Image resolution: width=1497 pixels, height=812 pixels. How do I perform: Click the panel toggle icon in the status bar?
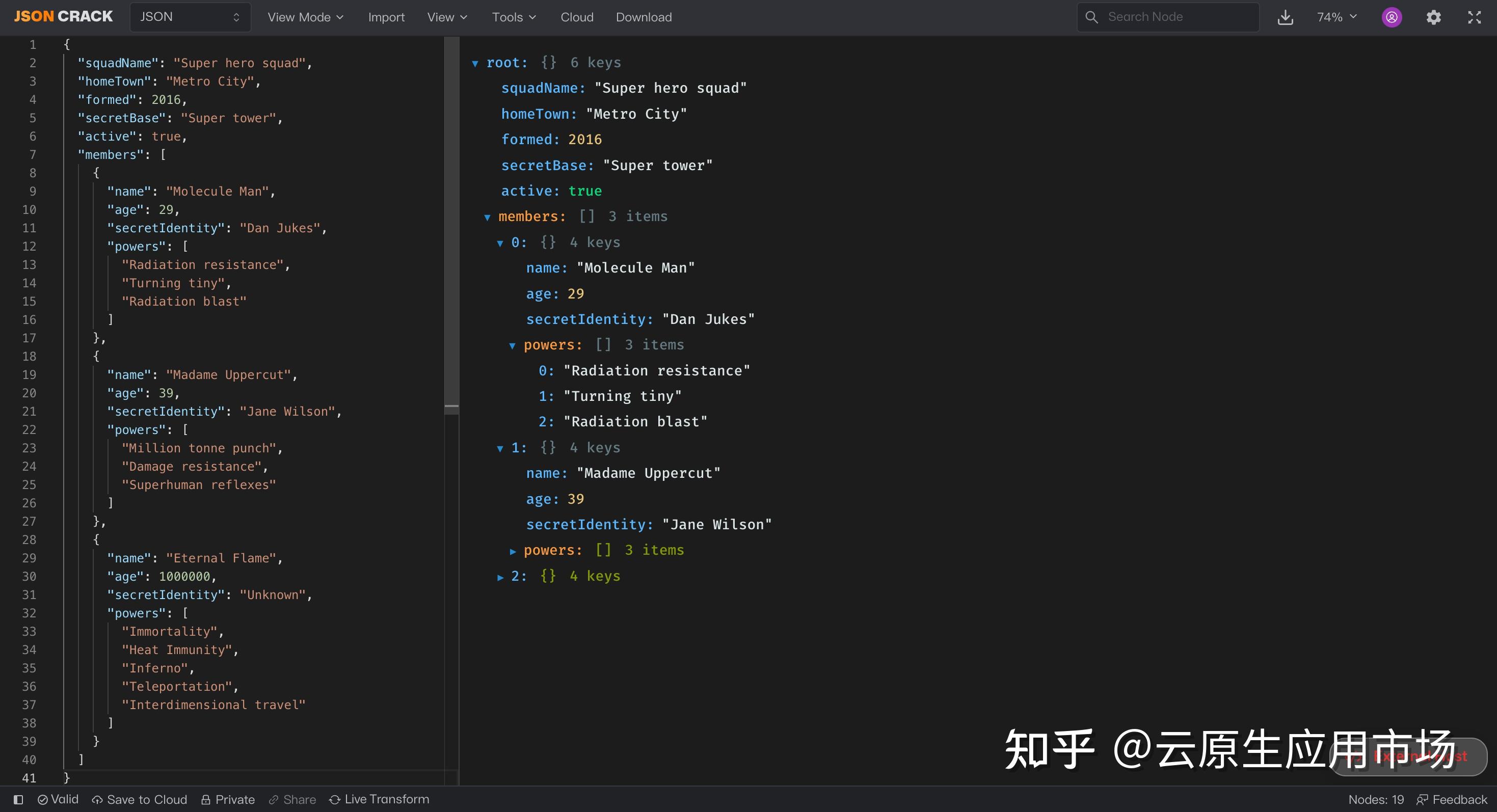coord(18,799)
